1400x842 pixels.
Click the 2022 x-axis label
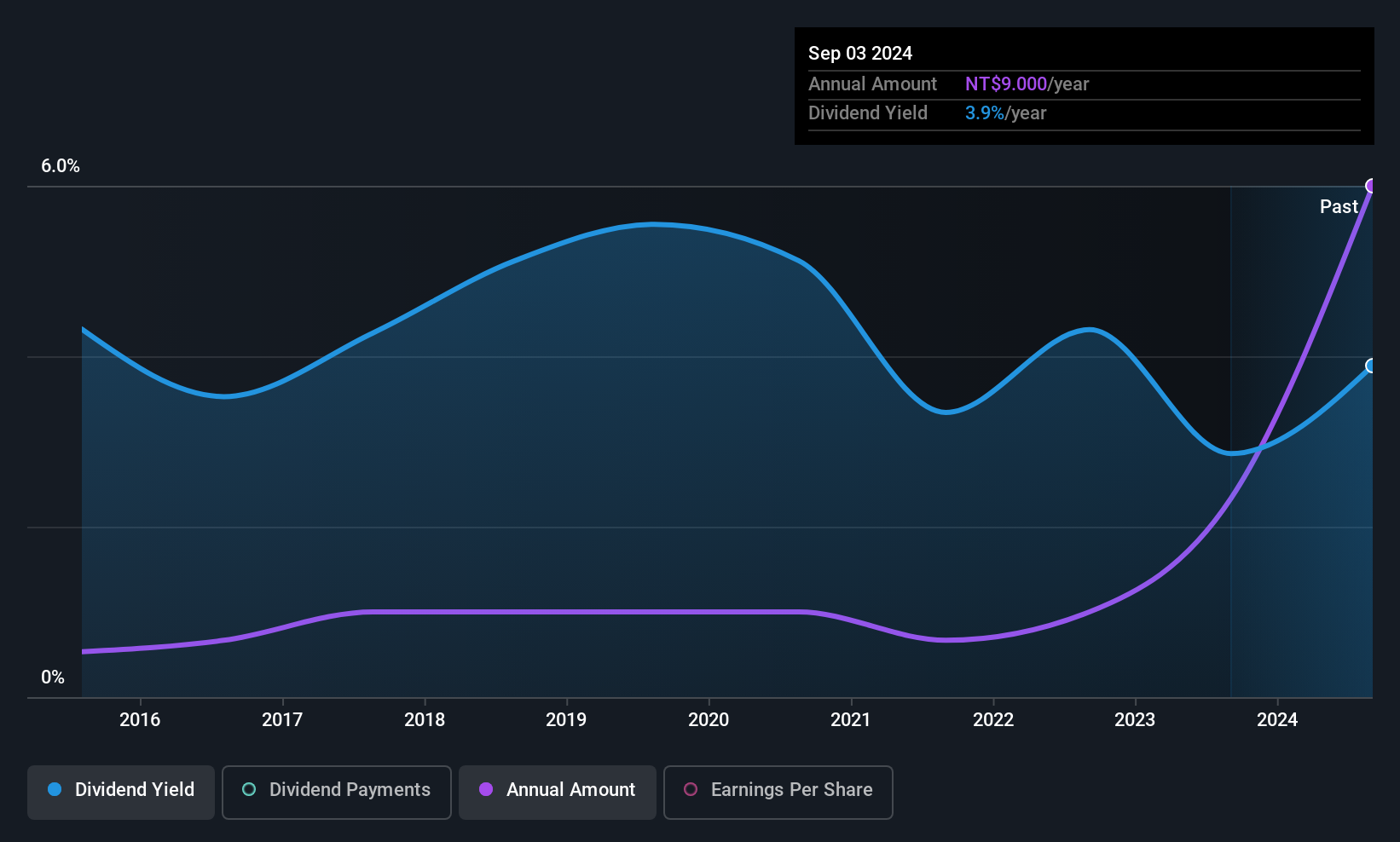tap(993, 720)
